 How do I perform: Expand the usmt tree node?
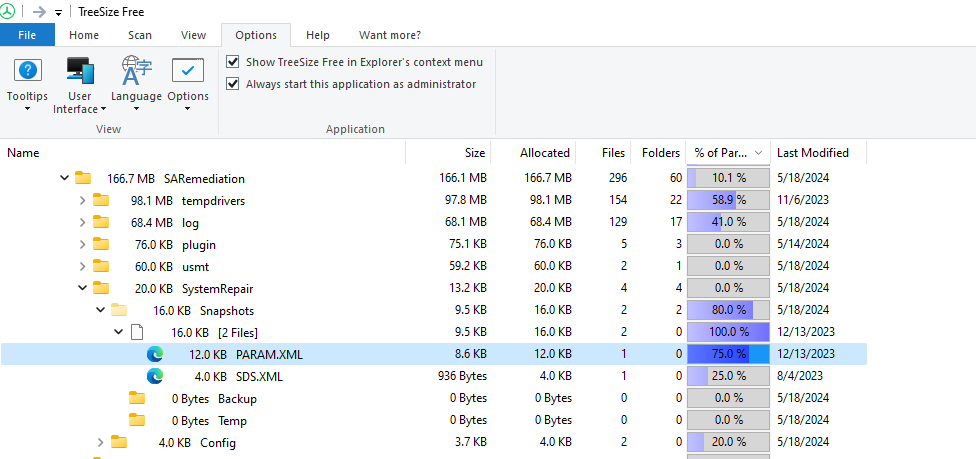coord(83,266)
